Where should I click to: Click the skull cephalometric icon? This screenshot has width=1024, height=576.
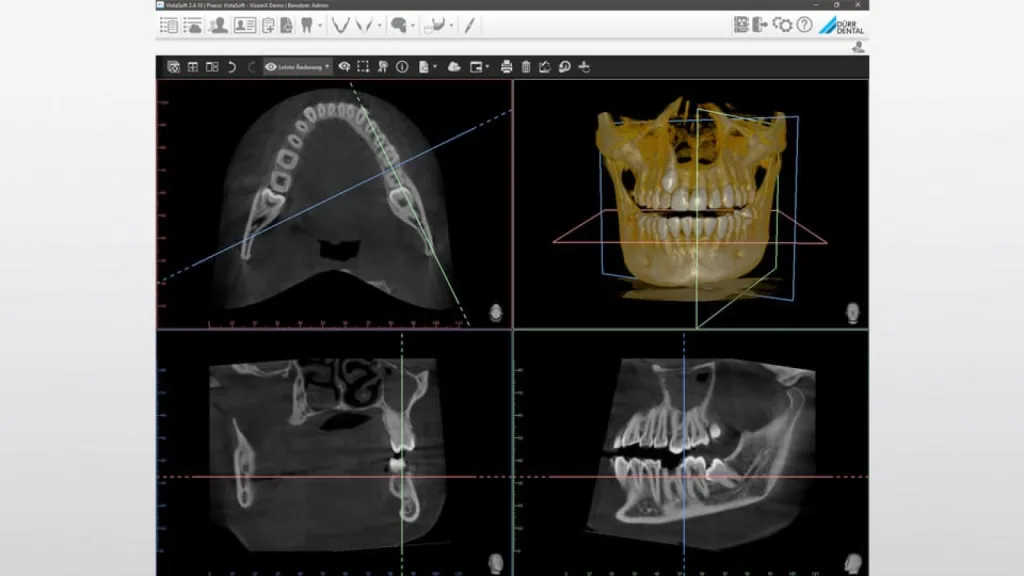coord(399,25)
